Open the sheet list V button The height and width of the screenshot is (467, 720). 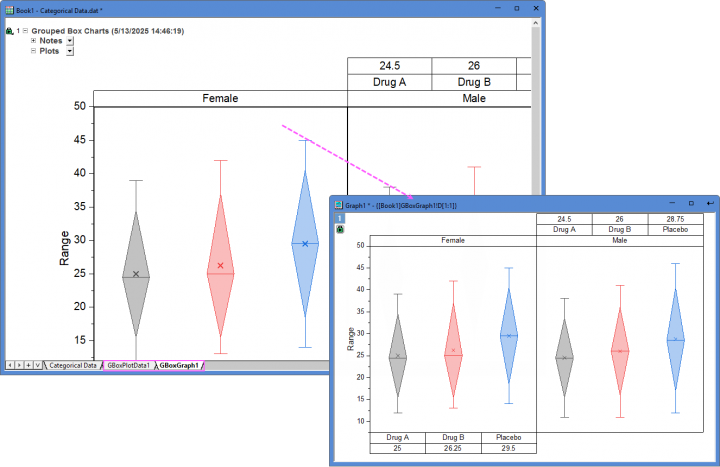click(37, 366)
